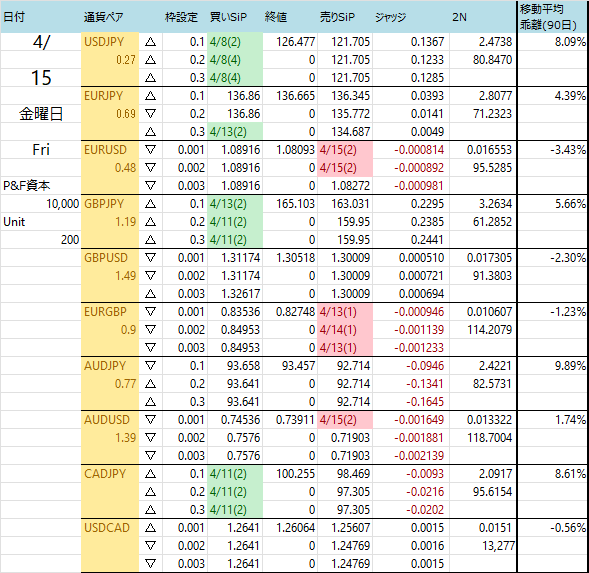Screen dimensions: 589x573
Task: Click the 10,000 capital value cell
Action: tap(40, 204)
